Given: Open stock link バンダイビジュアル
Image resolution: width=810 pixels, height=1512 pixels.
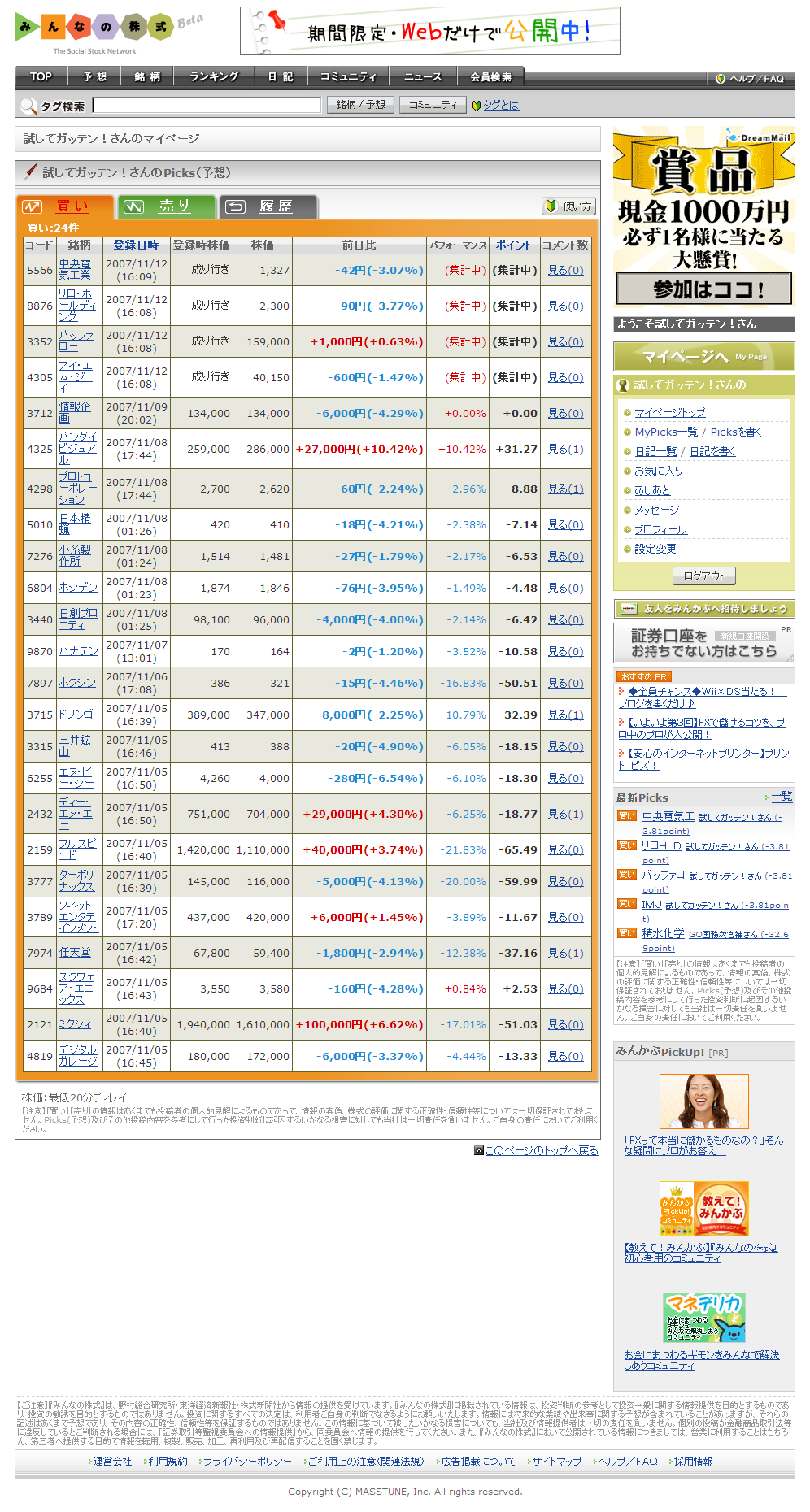Looking at the screenshot, I should pos(77,449).
